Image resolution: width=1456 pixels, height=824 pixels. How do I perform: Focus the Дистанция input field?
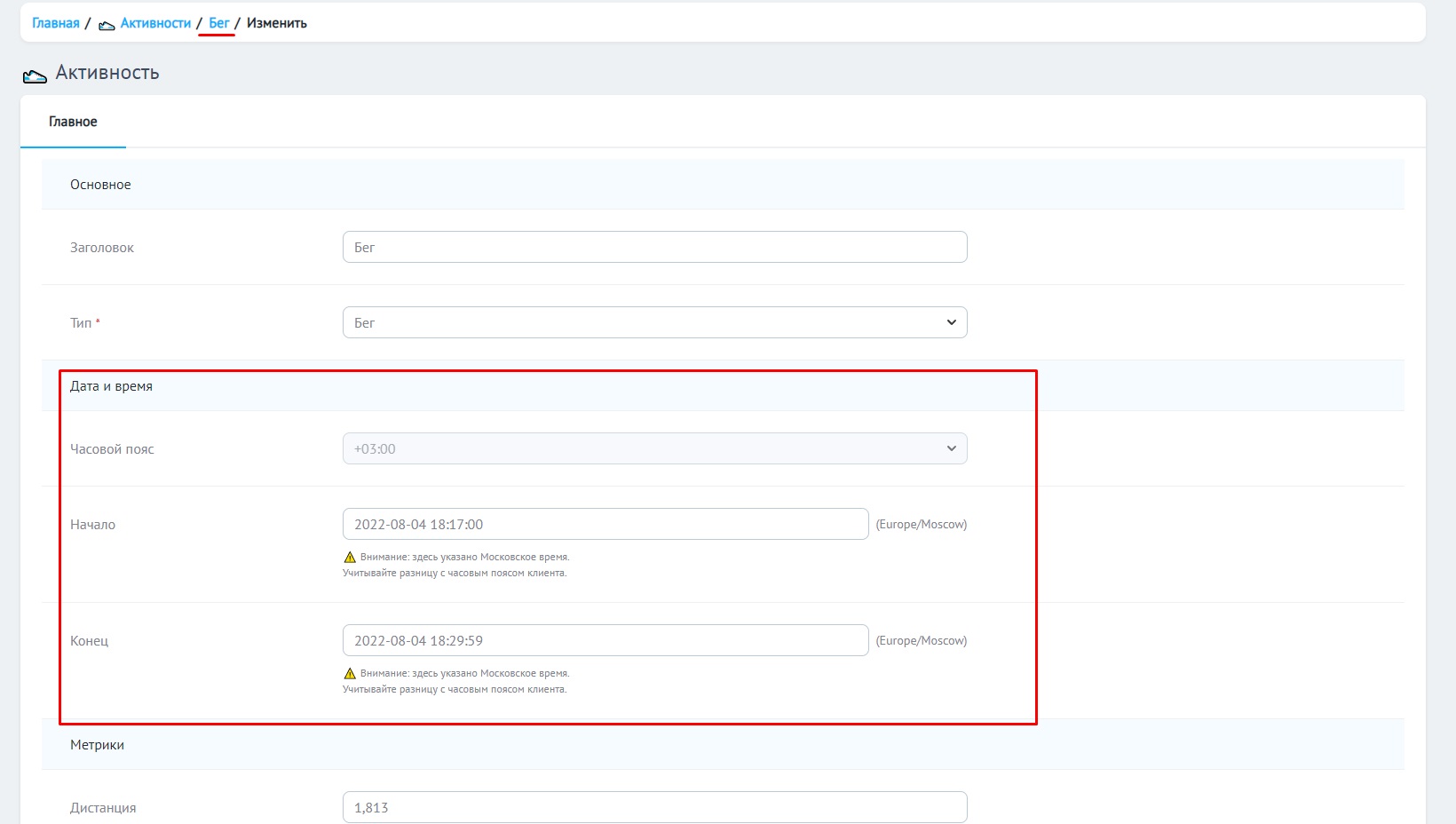tap(654, 807)
